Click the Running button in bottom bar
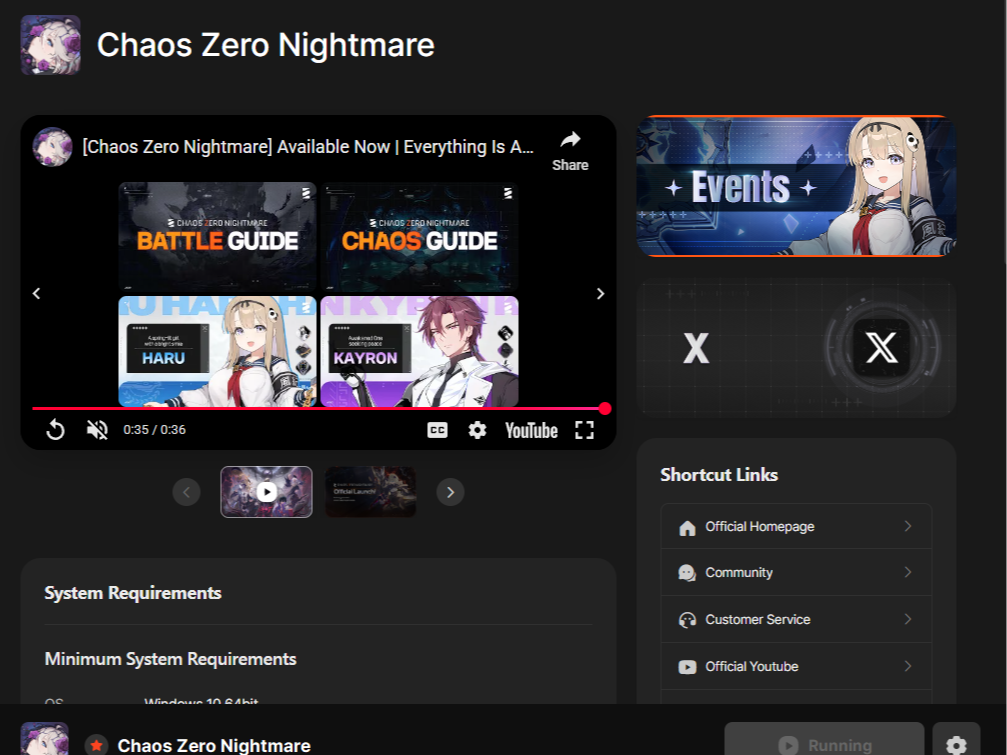Viewport: 1007px width, 755px height. pos(825,740)
